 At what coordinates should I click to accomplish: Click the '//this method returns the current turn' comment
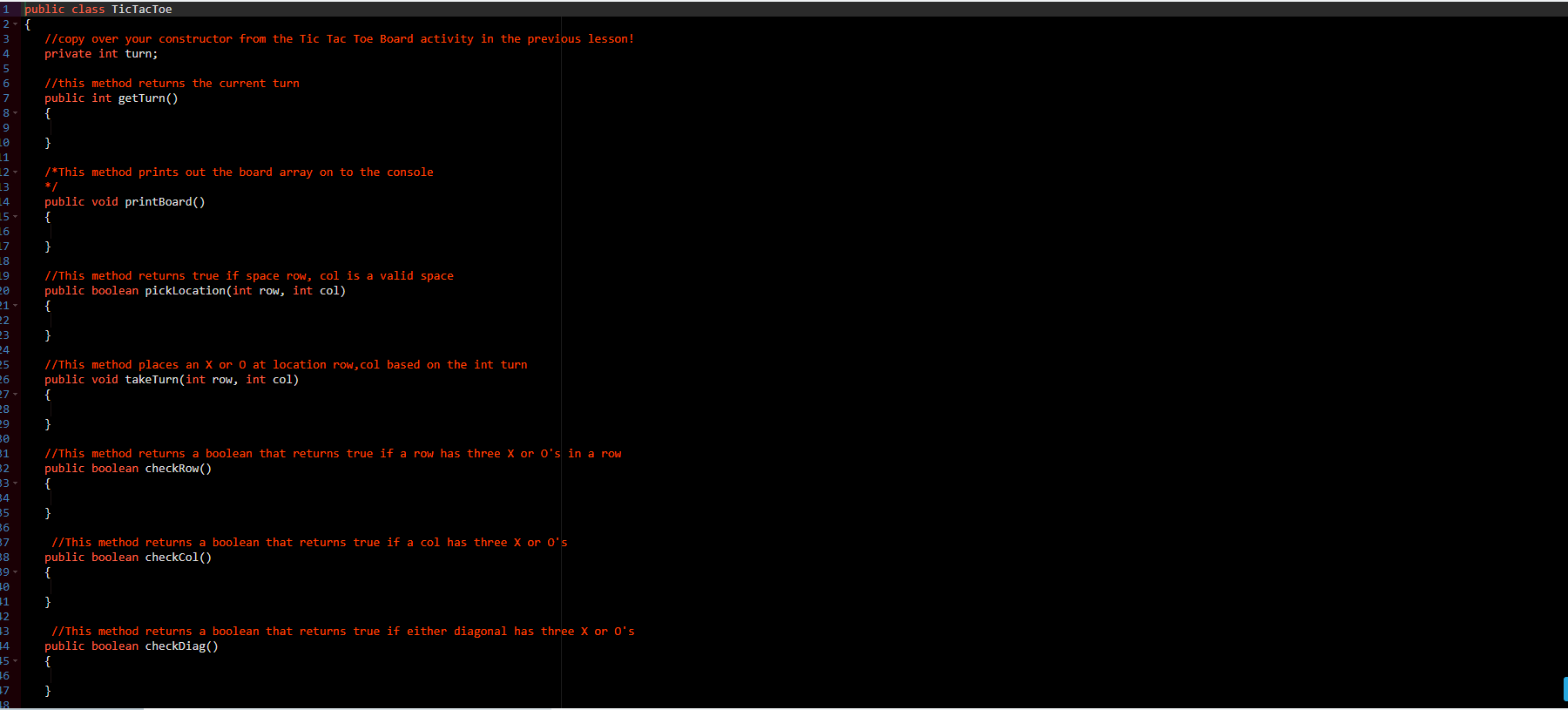[172, 84]
